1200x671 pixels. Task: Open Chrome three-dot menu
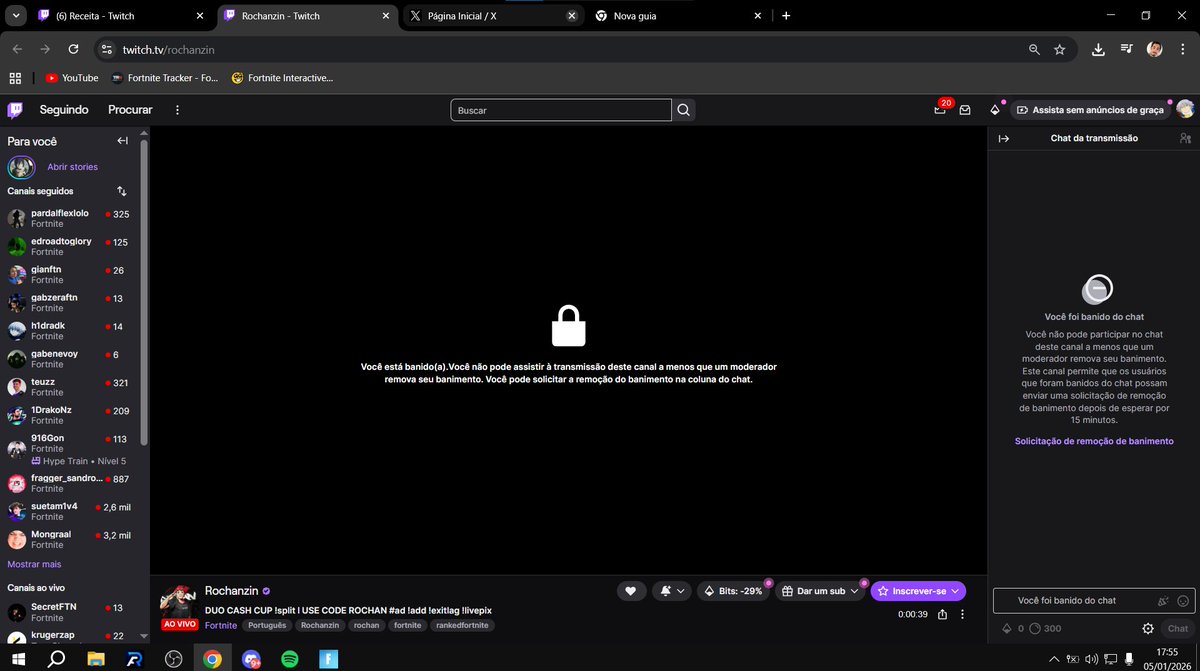click(x=1183, y=49)
